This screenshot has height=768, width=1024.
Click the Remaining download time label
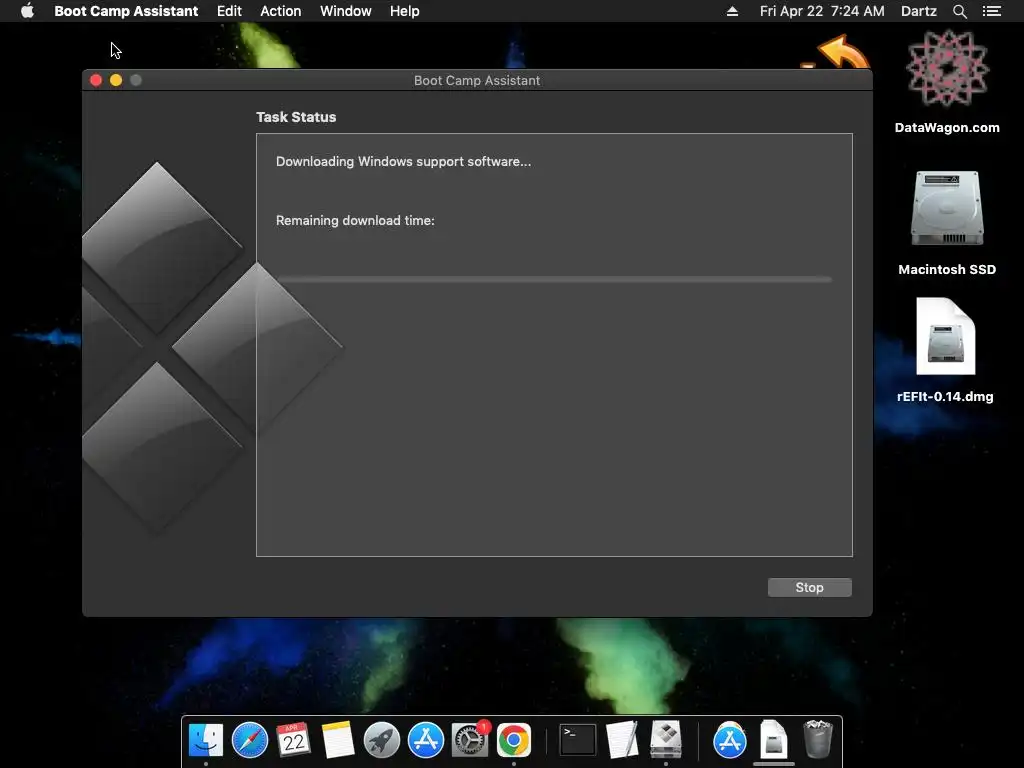pos(355,220)
